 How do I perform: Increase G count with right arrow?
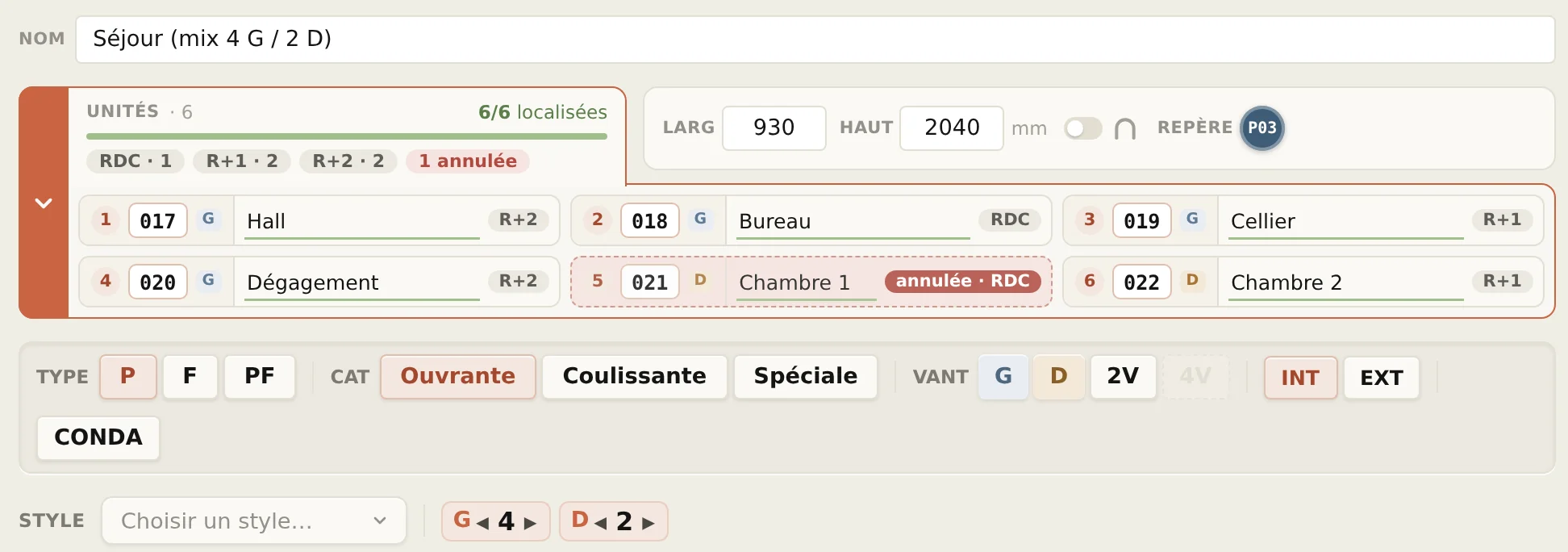click(530, 523)
